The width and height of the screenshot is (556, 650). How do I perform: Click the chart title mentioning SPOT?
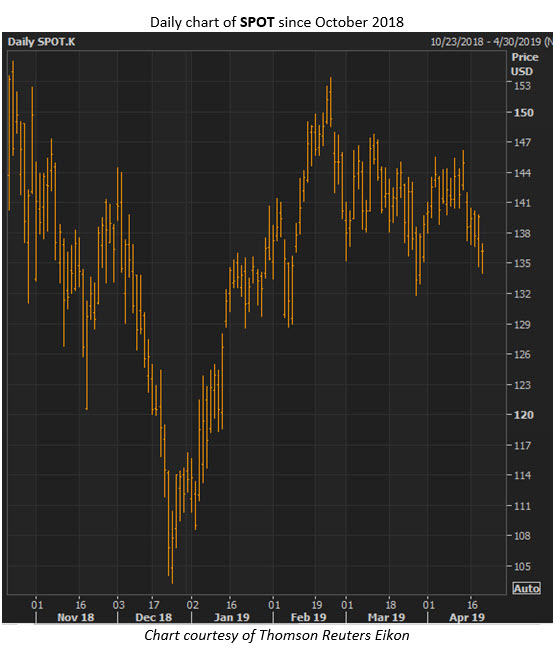tap(277, 22)
